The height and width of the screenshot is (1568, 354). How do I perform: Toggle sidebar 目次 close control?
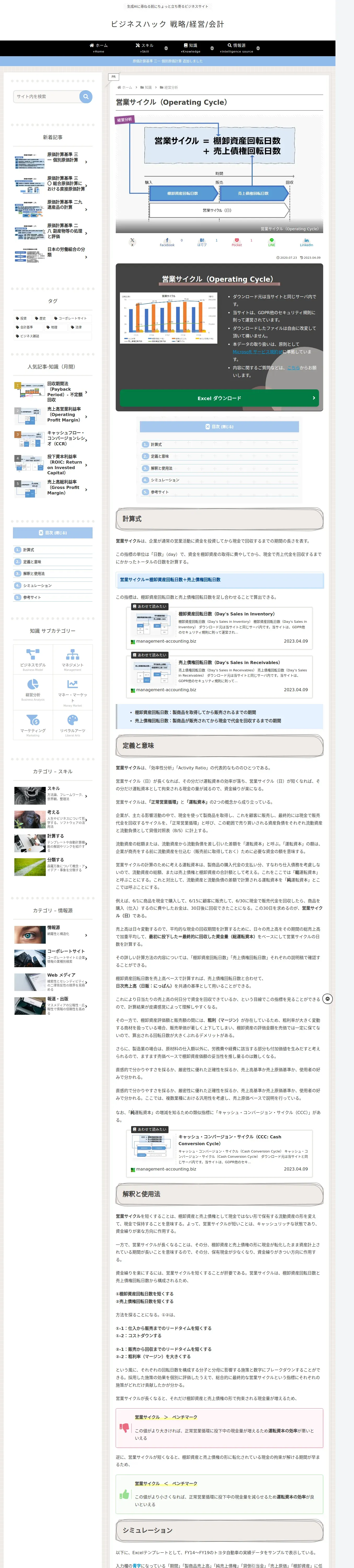click(x=53, y=533)
